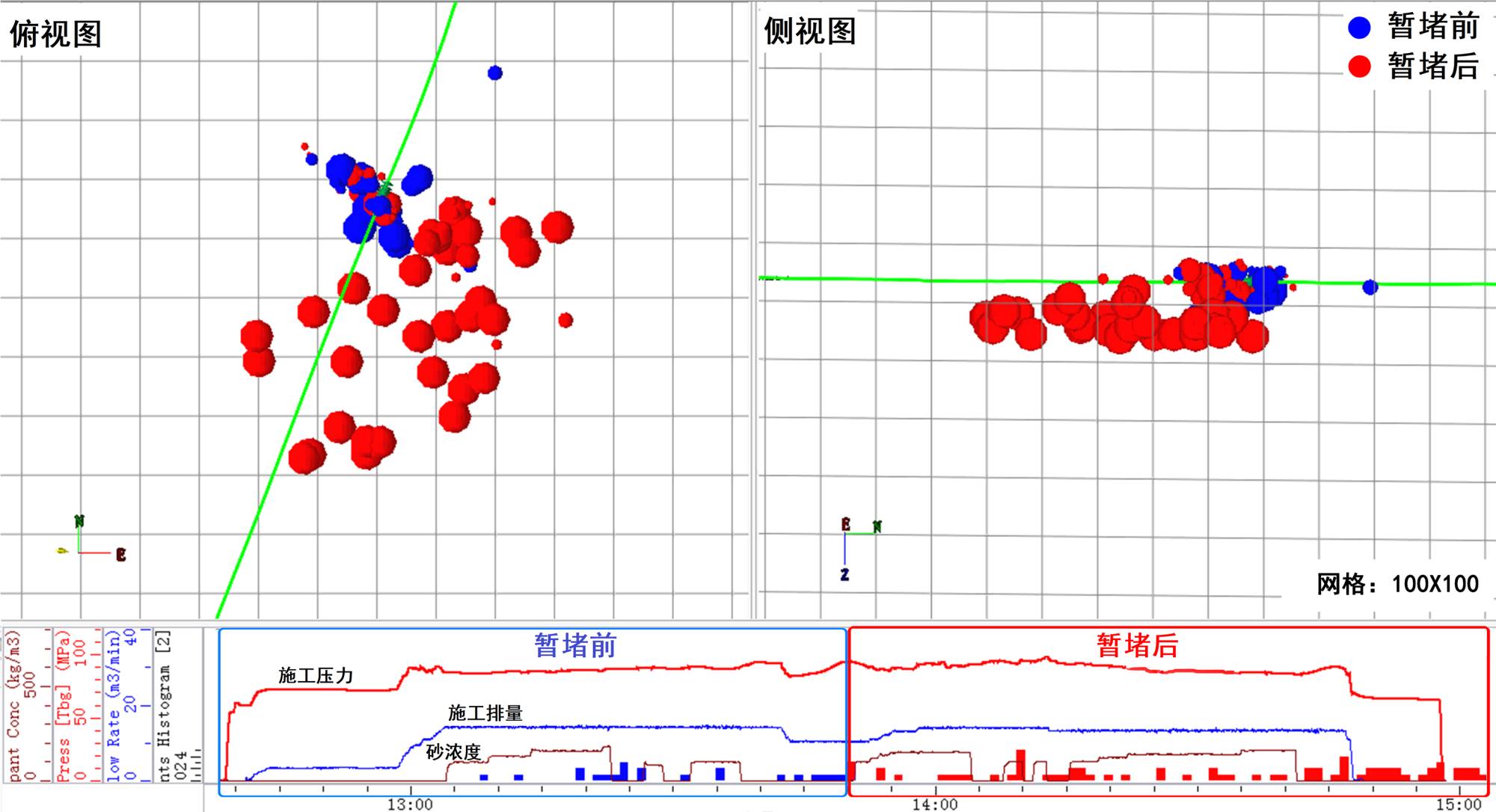The width and height of the screenshot is (1496, 812).
Task: Select the isolated blue sphere atop 俯视图
Action: point(494,73)
